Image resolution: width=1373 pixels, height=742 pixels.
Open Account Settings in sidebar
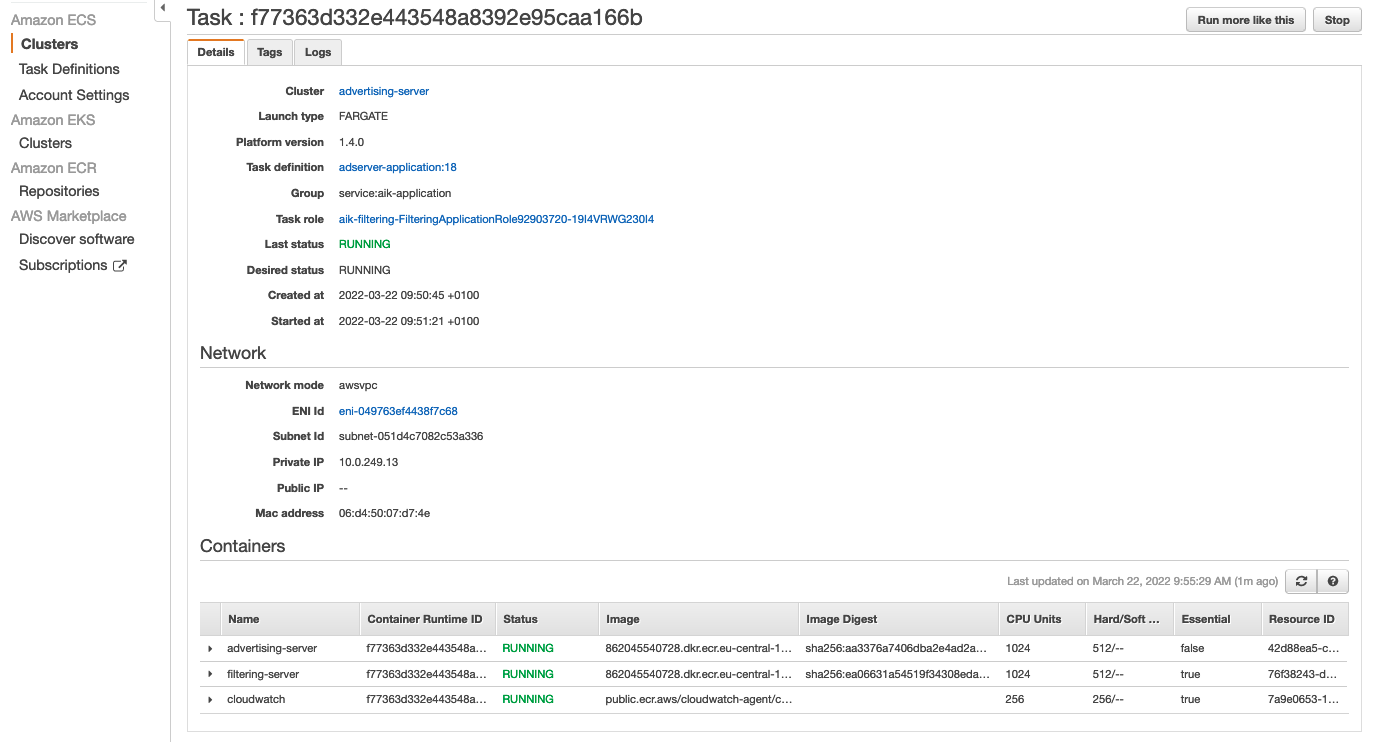(74, 95)
